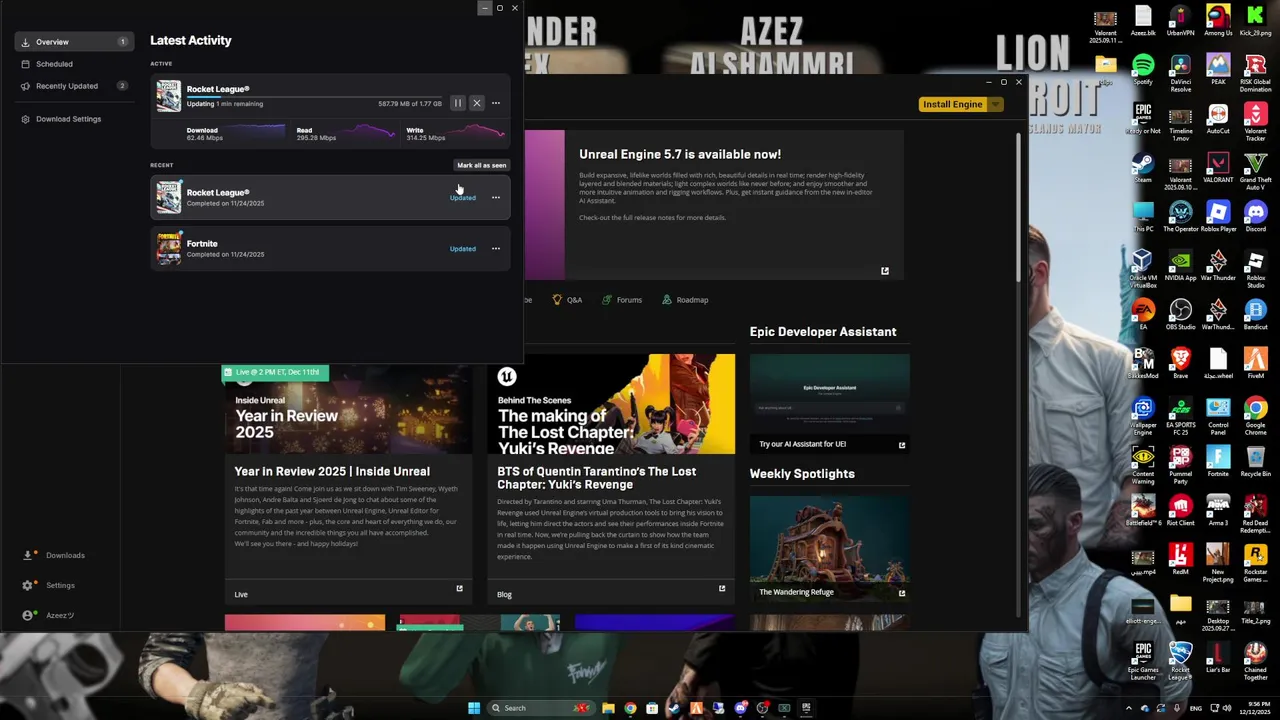The image size is (1280, 720).
Task: Open The Wandering Refuge spotlight link icon
Action: point(902,593)
